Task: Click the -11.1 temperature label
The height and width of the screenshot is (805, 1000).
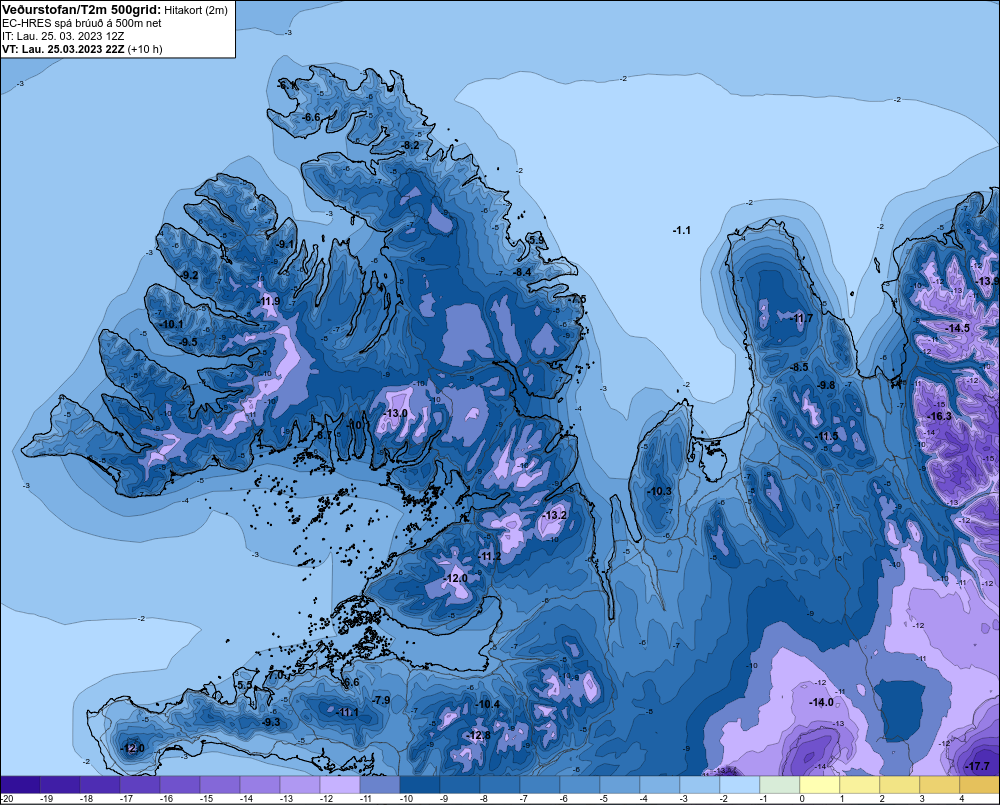Action: pyautogui.click(x=348, y=713)
